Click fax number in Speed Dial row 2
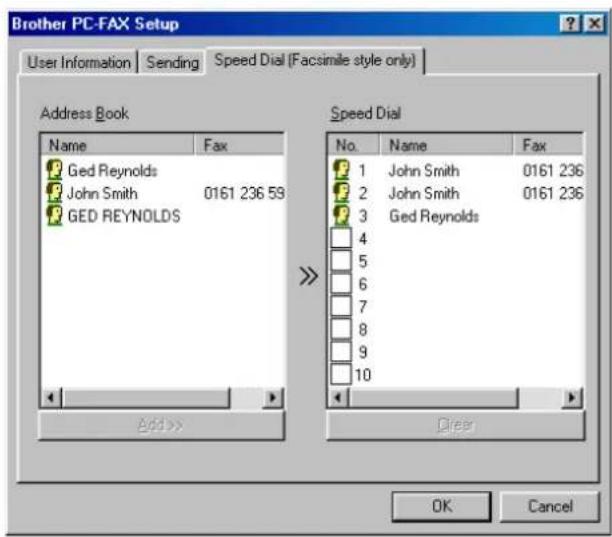The width and height of the screenshot is (612, 537). [553, 193]
